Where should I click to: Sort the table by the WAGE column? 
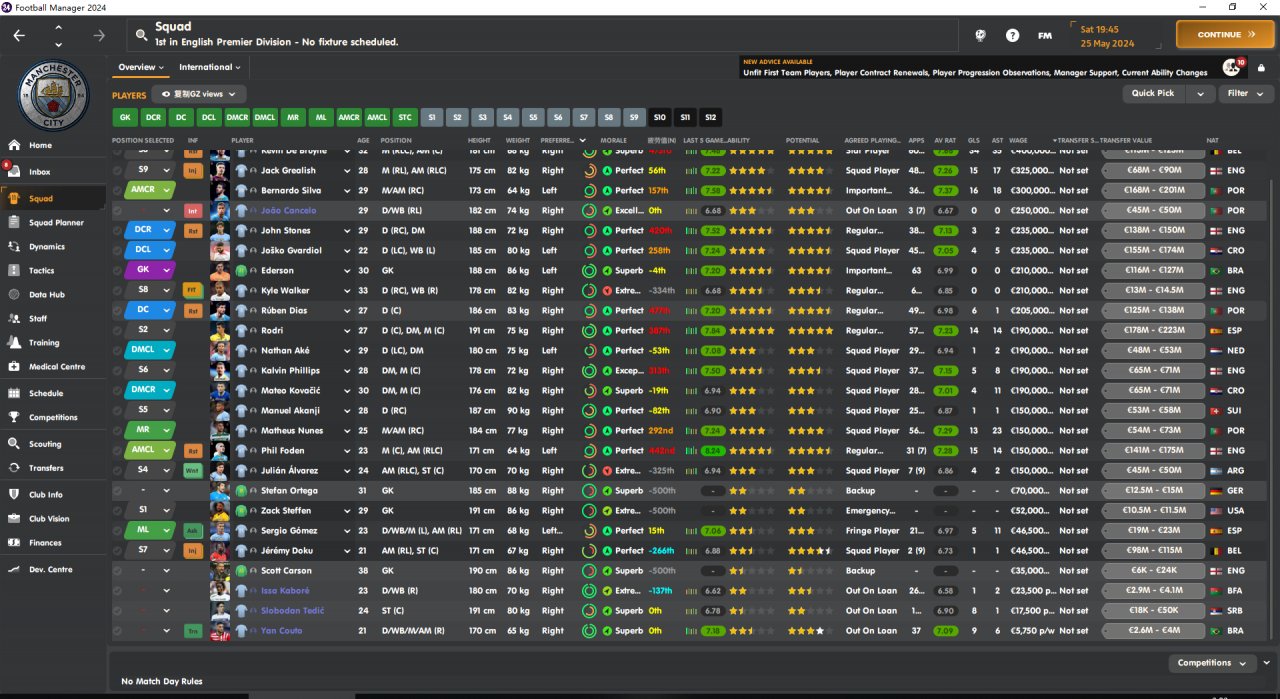point(1018,141)
